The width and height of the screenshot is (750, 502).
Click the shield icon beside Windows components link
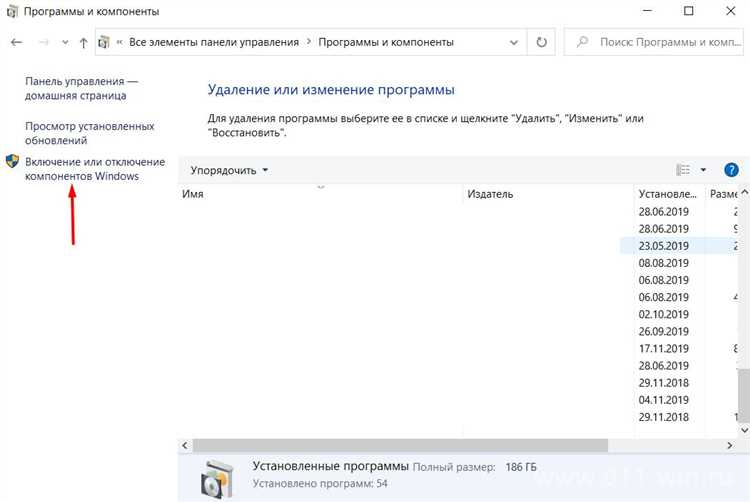click(x=12, y=161)
